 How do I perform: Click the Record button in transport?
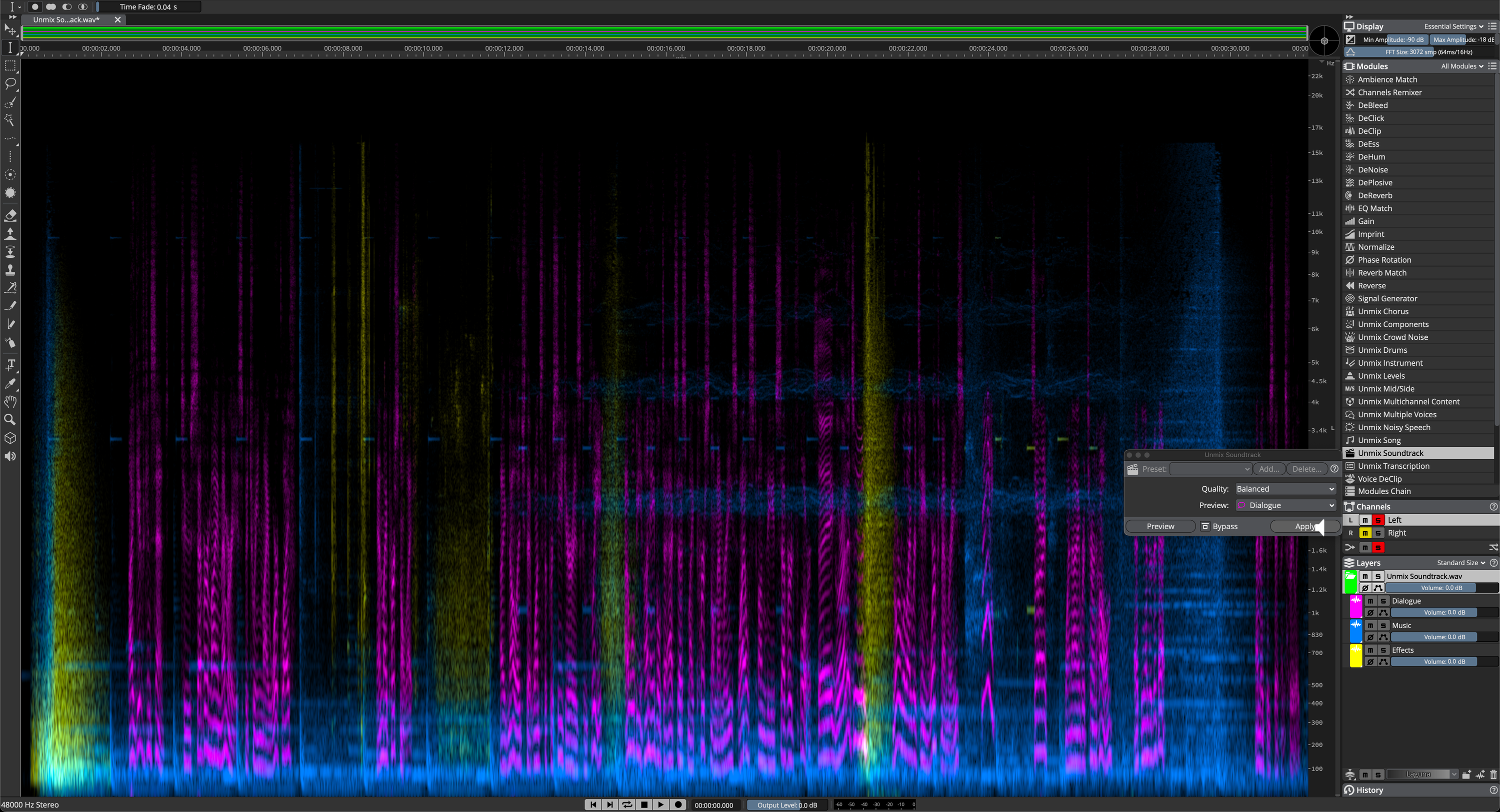(x=678, y=805)
